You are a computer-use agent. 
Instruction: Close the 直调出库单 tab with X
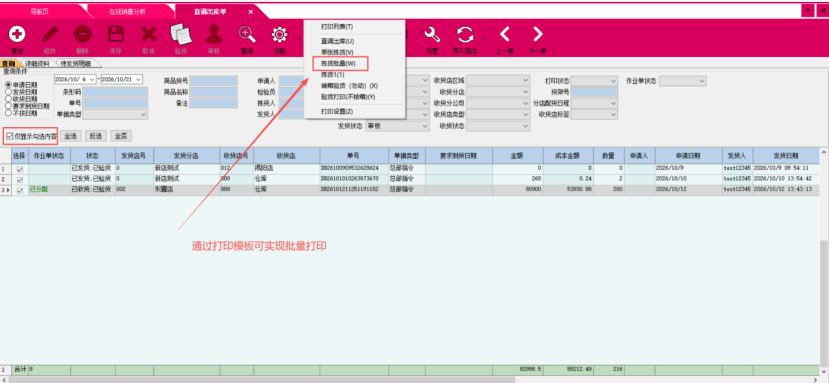point(251,12)
